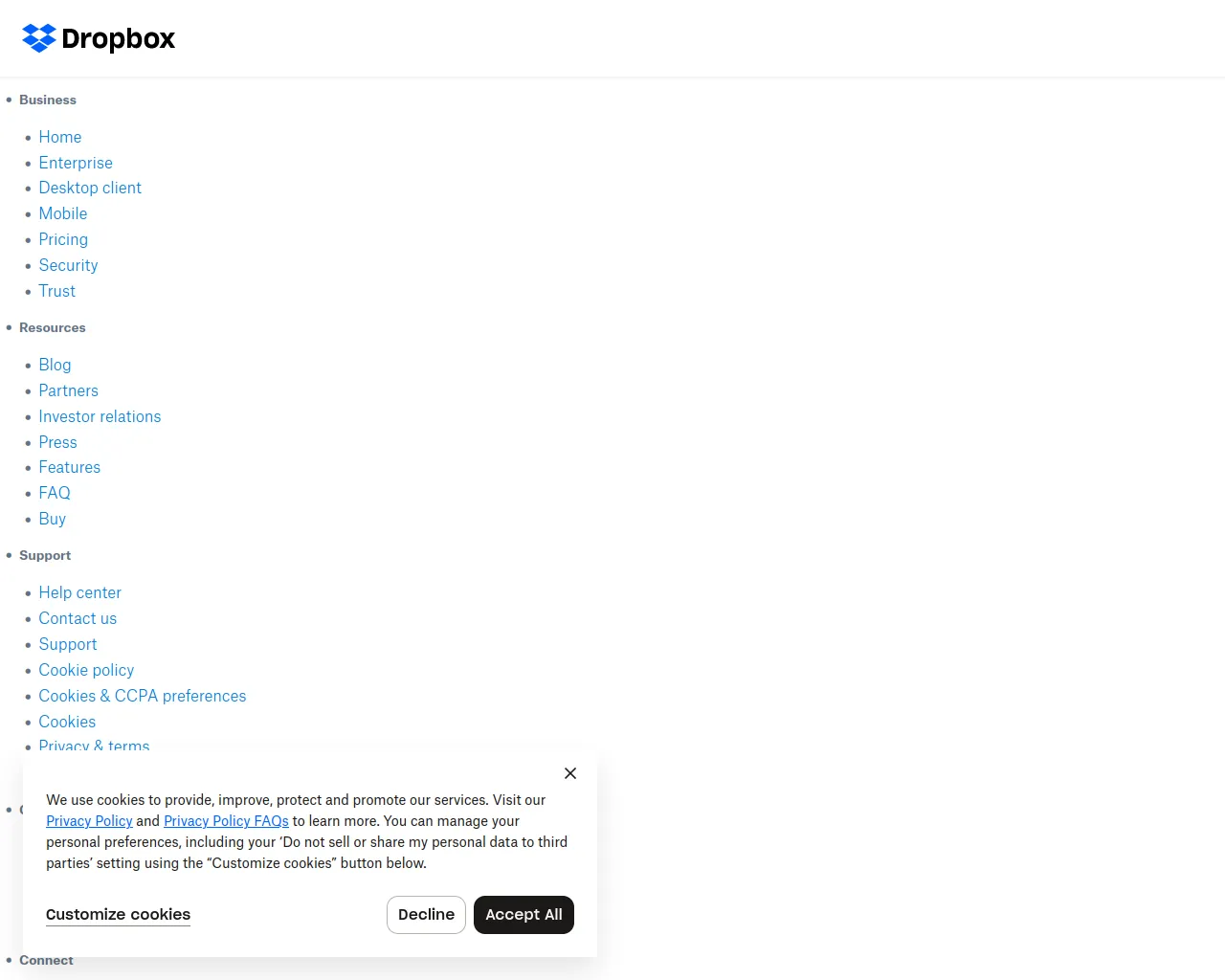The height and width of the screenshot is (980, 1225).
Task: Open the Features page link
Action: 69,467
